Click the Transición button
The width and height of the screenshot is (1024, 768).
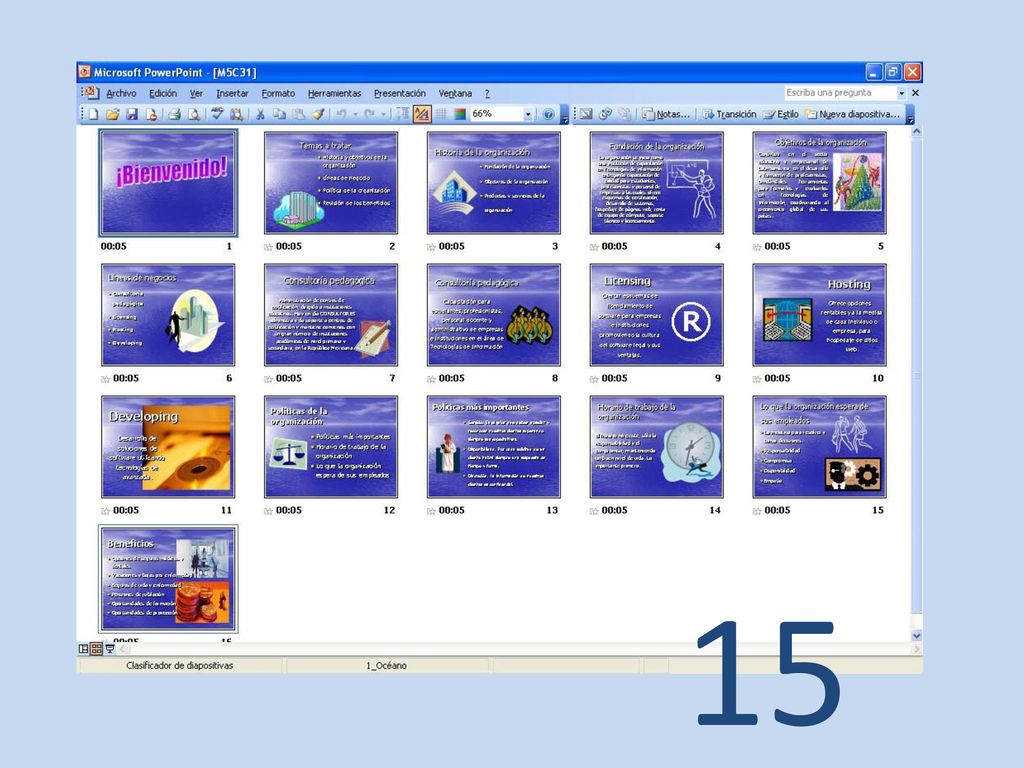[729, 114]
